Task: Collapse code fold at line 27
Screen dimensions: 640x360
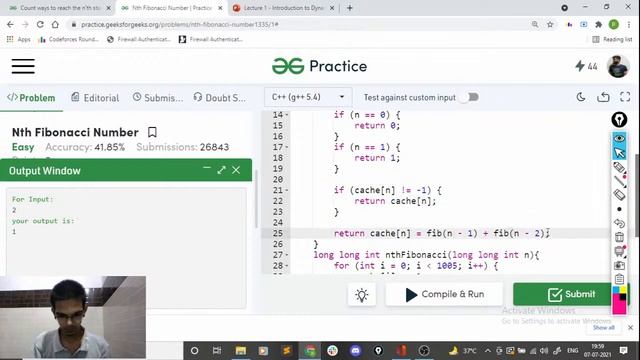Action: 287,255
